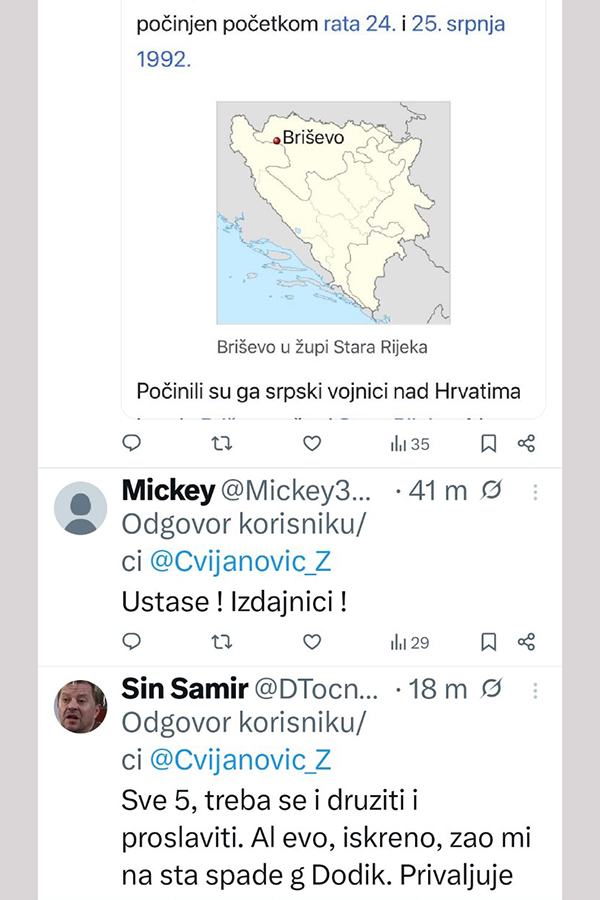Open the Brisevo map image
Image resolution: width=600 pixels, height=900 pixels.
(x=333, y=213)
